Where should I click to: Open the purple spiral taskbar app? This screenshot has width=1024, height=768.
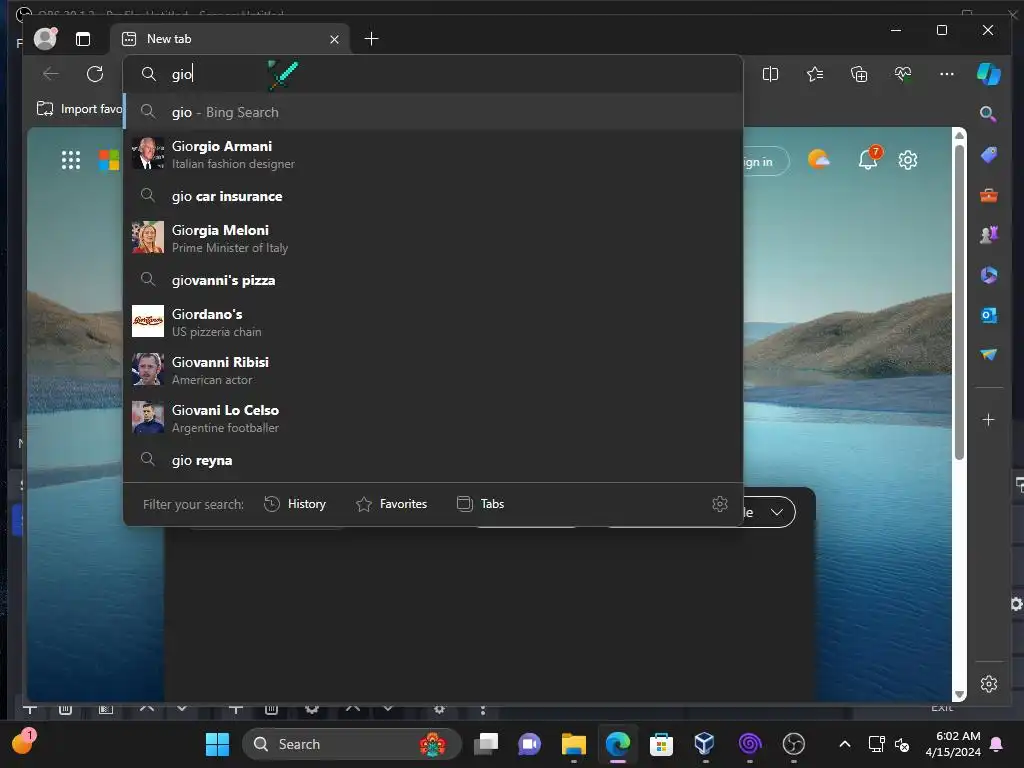tap(750, 744)
